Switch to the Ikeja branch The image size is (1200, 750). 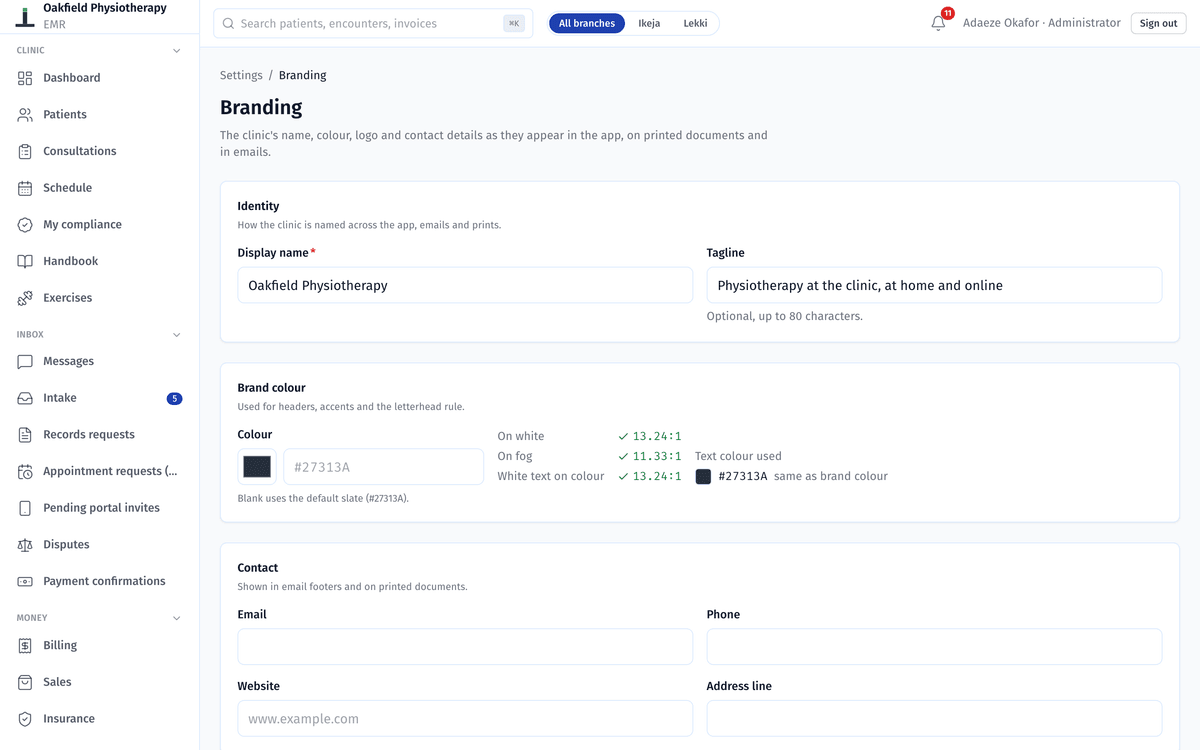[x=649, y=23]
